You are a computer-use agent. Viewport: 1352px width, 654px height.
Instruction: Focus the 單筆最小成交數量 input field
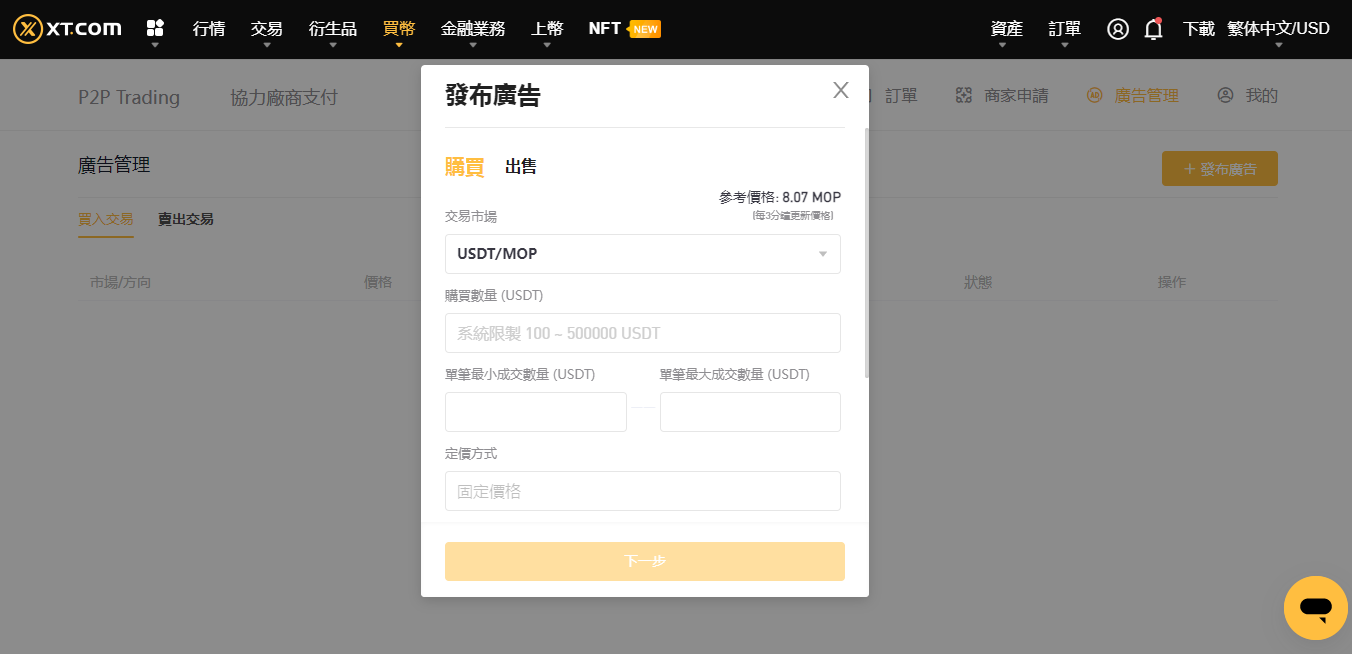(536, 412)
